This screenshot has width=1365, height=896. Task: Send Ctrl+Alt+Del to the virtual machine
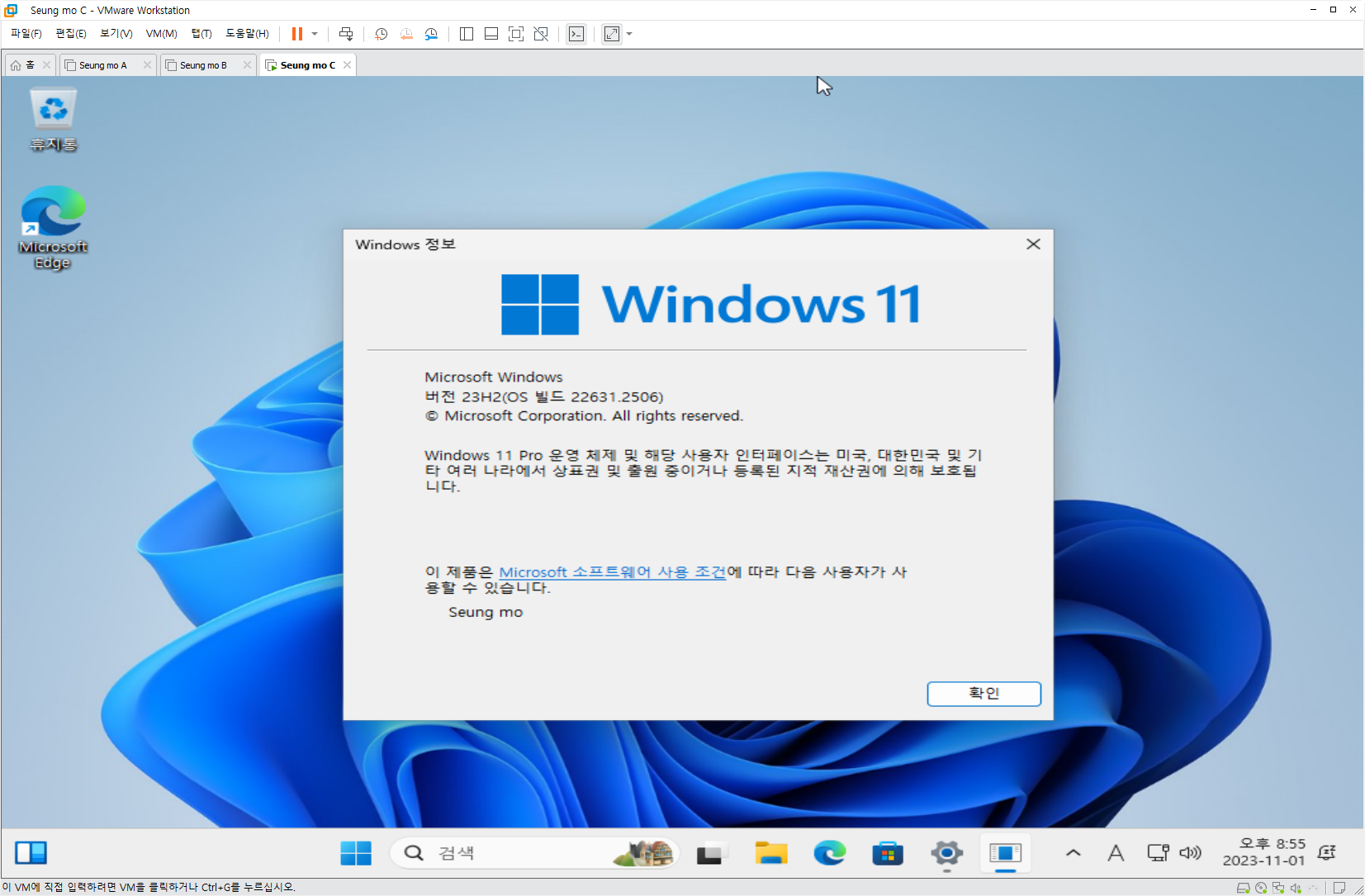pyautogui.click(x=346, y=34)
